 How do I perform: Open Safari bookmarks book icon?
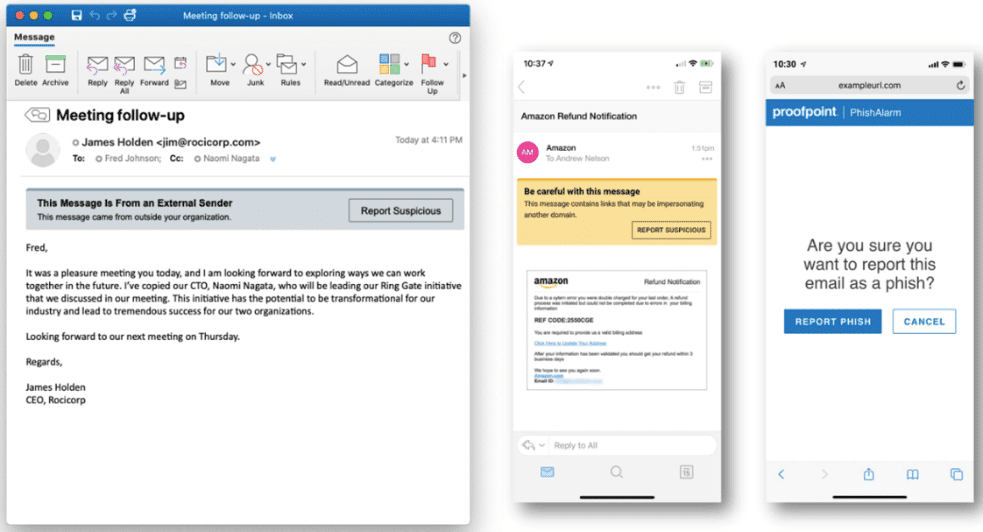(913, 474)
